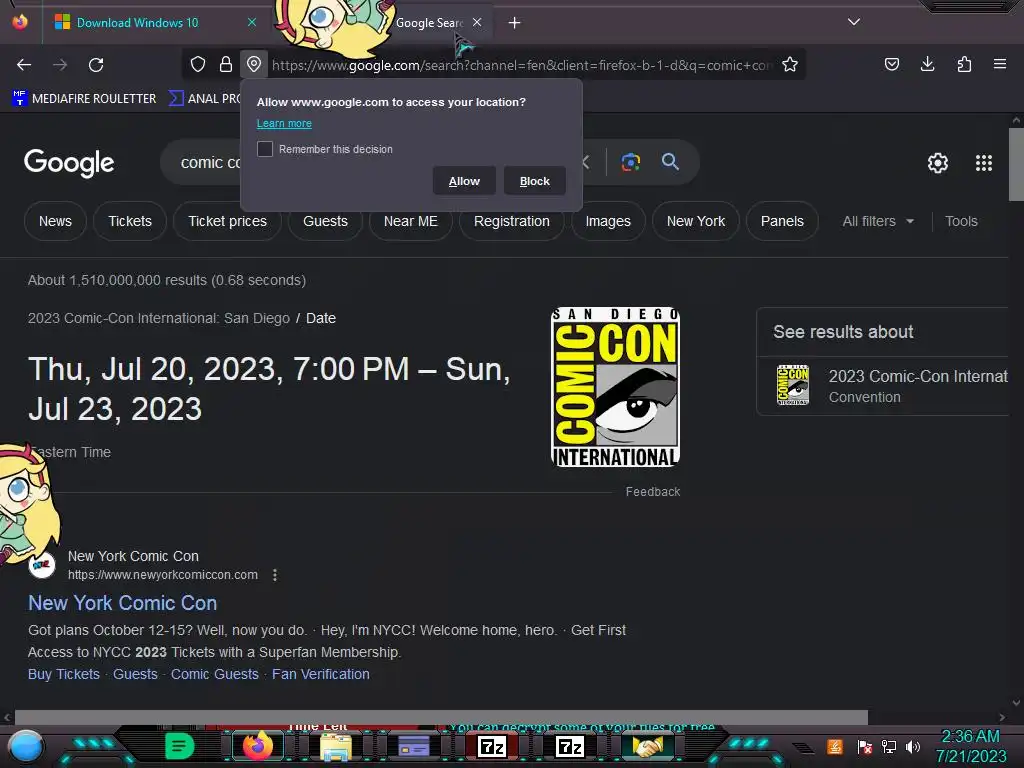
Task: Select the Near ME filter chip
Action: [x=411, y=221]
